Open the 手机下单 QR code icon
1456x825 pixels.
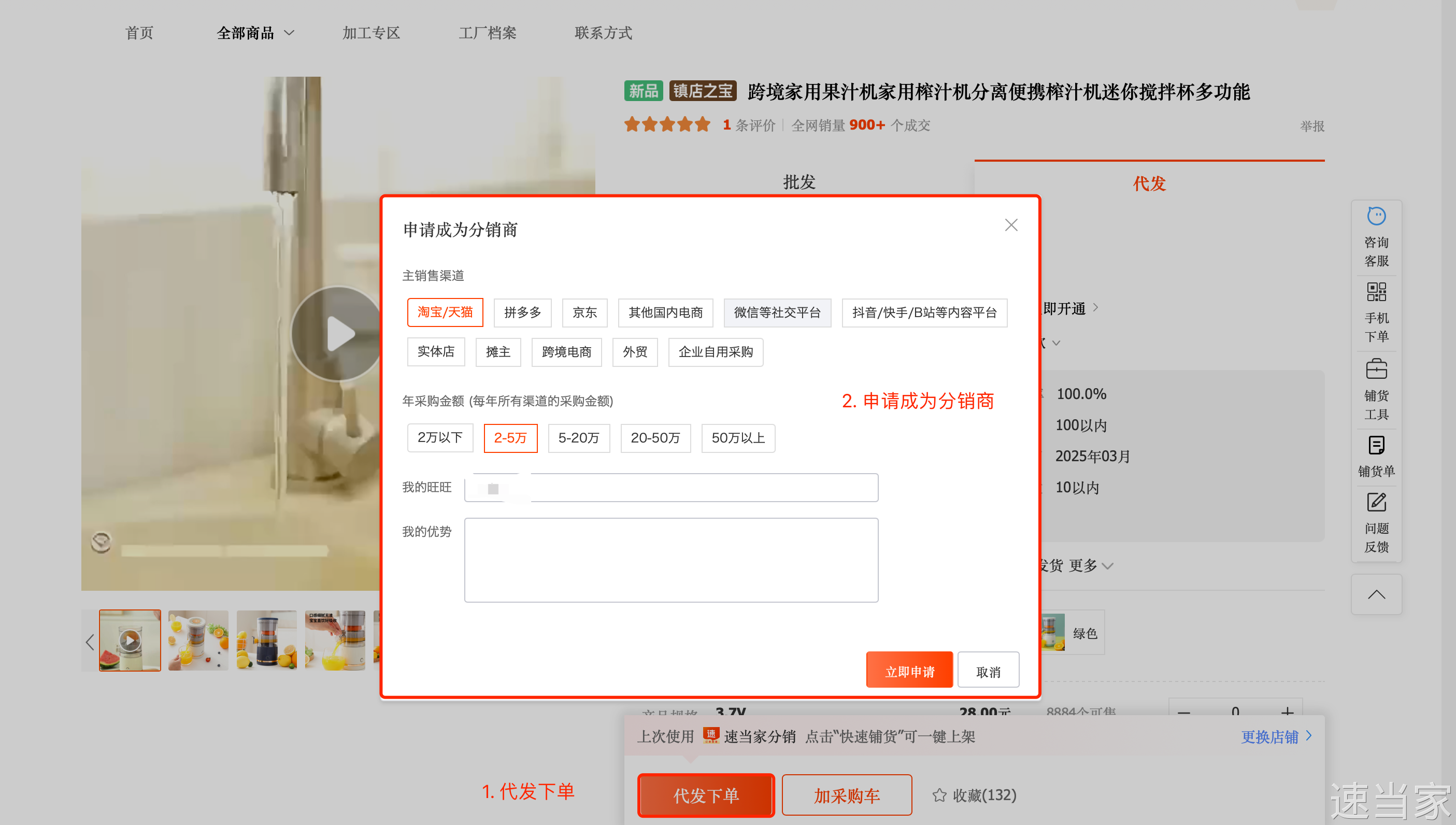pos(1376,292)
